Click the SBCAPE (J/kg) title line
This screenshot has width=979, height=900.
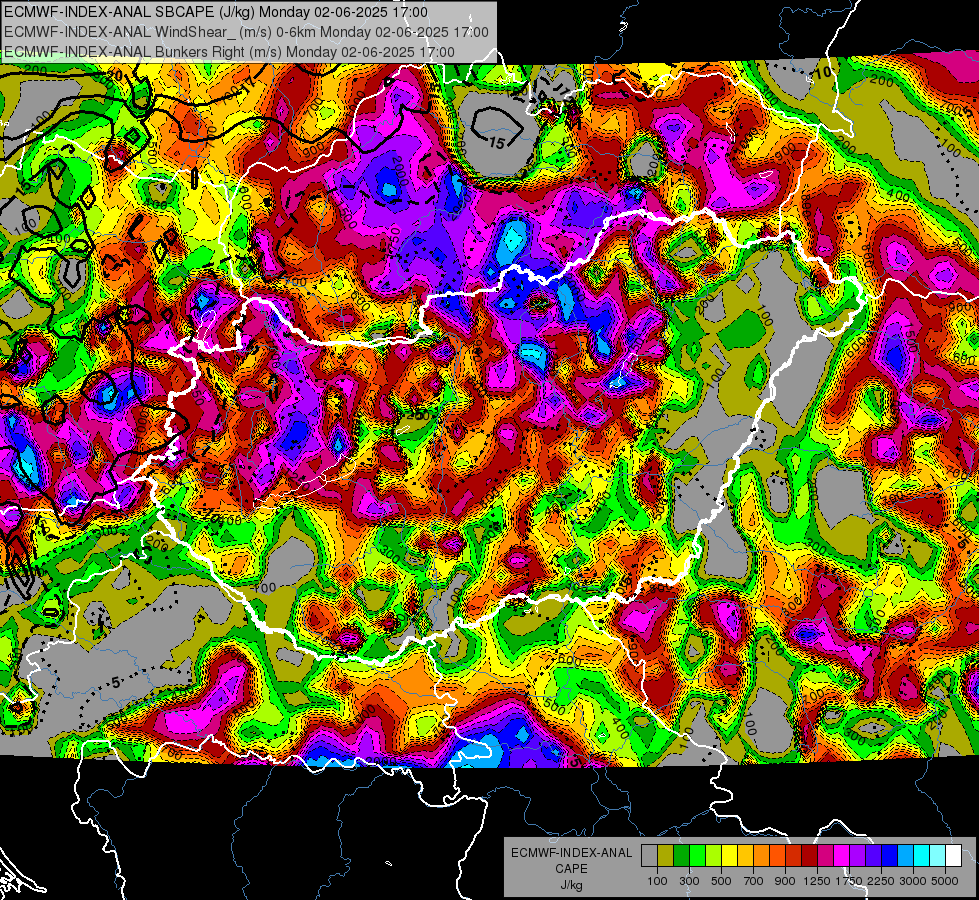(215, 12)
